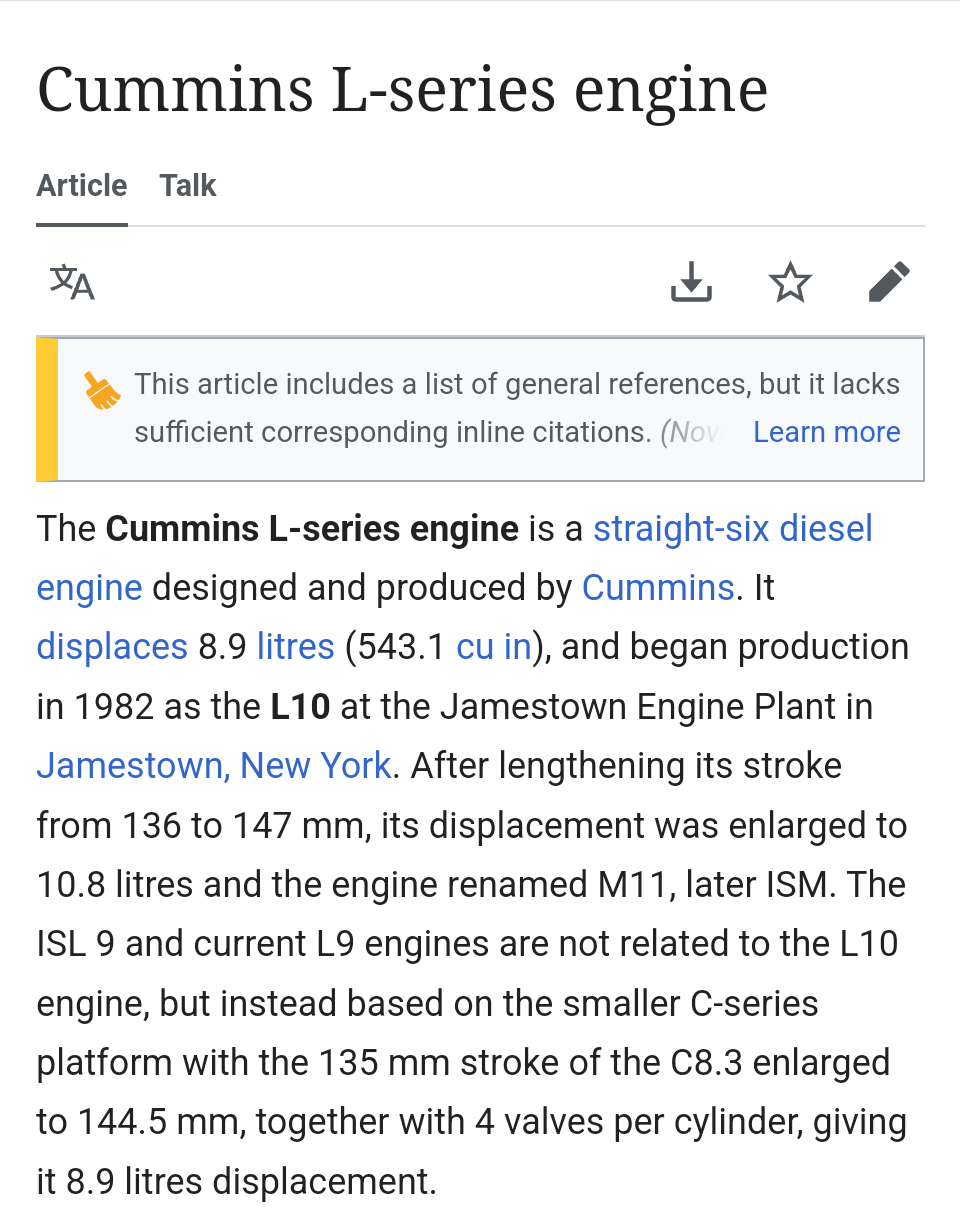Tap the download article icon
Image resolution: width=960 pixels, height=1224 pixels.
point(691,283)
